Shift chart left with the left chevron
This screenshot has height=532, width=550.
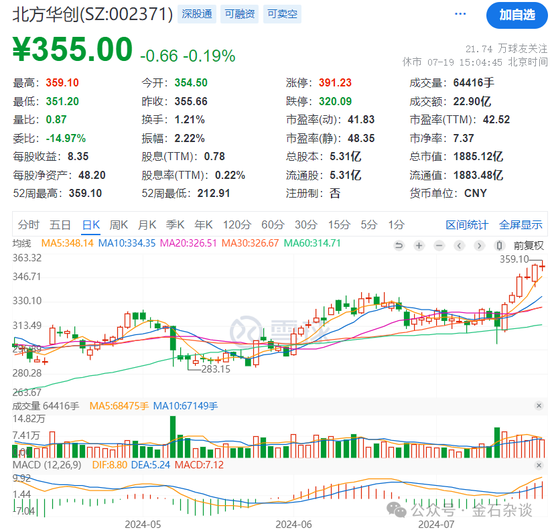[459, 245]
